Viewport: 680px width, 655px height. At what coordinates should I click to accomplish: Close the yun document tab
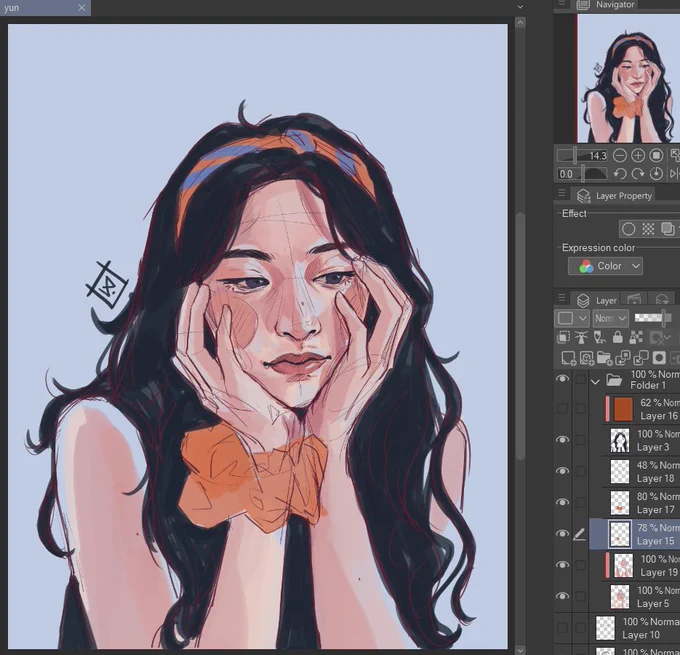[x=82, y=8]
